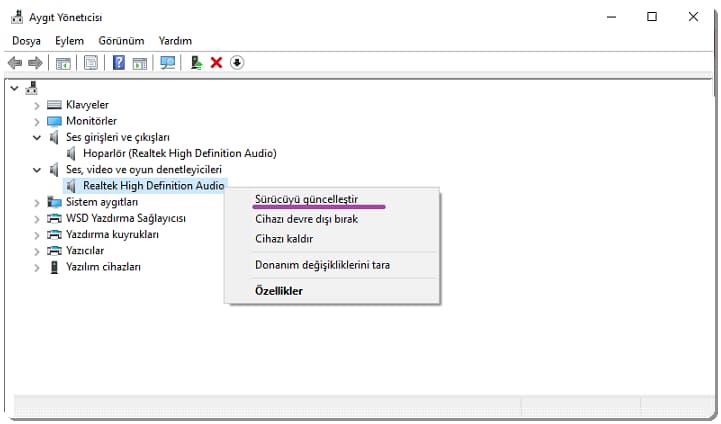Select the Klavyeler label
This screenshot has height=424, width=721.
tap(87, 105)
